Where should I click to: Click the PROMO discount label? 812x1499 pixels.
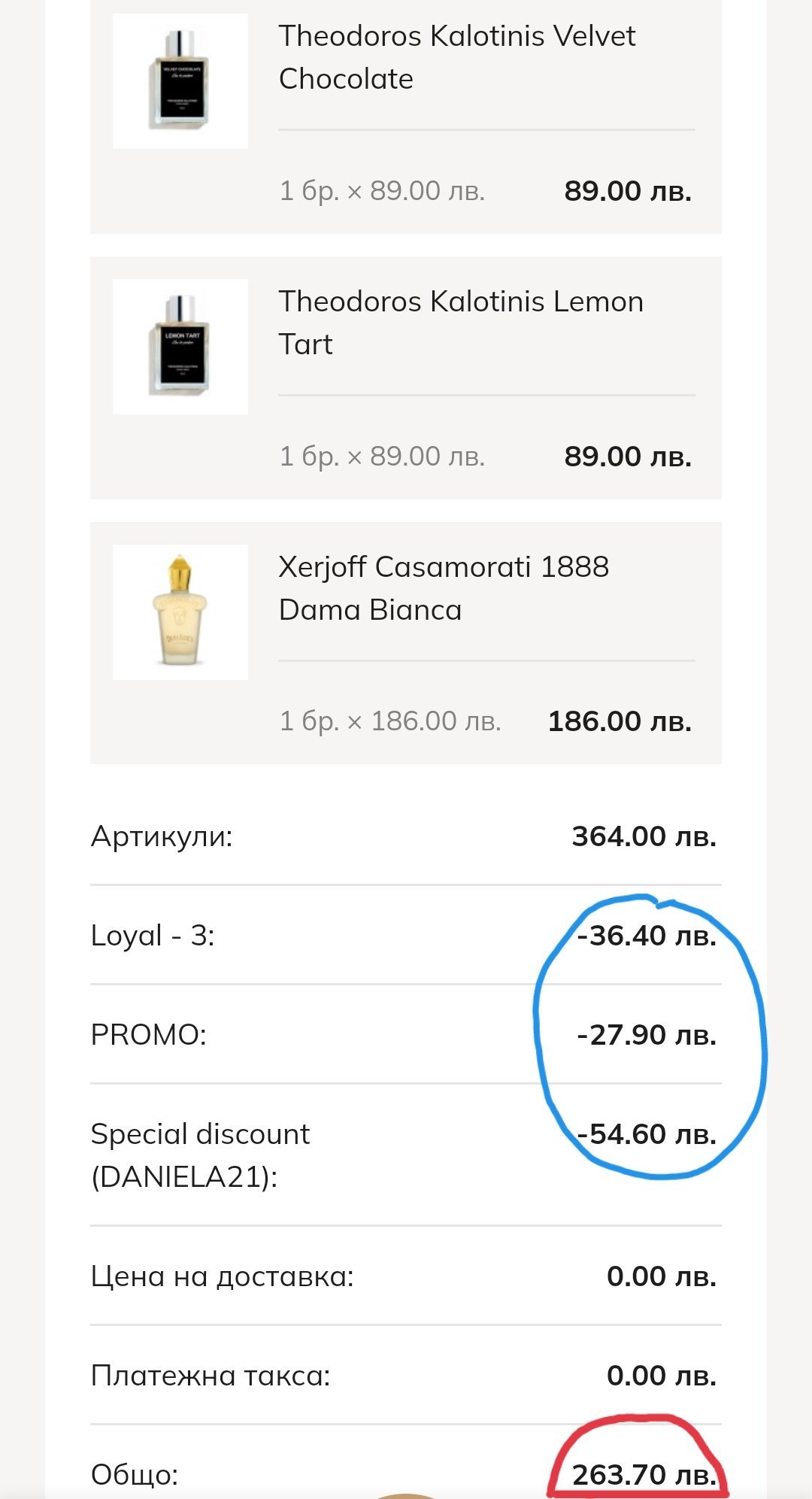click(x=149, y=1035)
